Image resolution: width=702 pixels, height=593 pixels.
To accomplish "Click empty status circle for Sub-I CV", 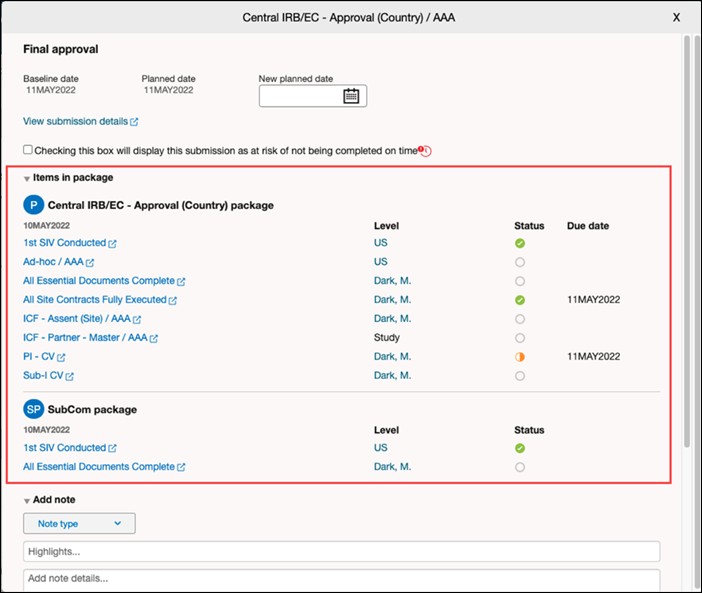I will pos(520,375).
